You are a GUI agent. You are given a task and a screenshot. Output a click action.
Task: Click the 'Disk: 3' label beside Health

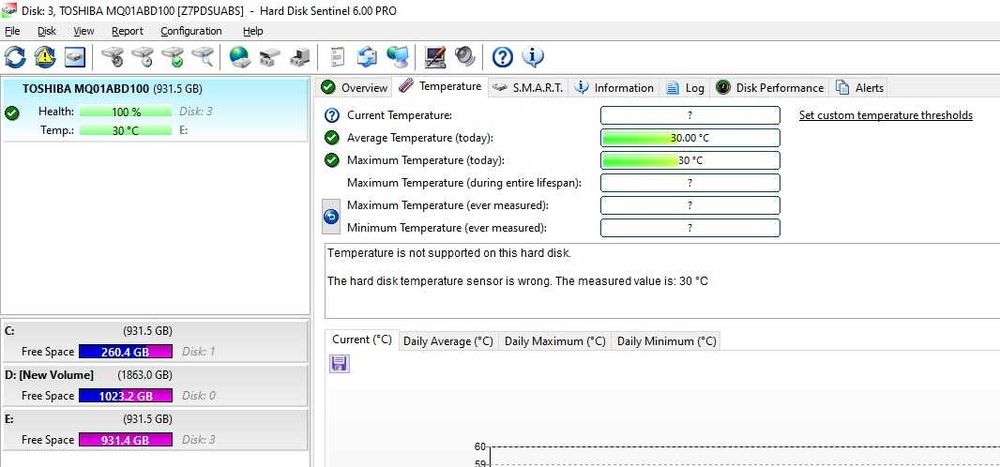pyautogui.click(x=196, y=112)
